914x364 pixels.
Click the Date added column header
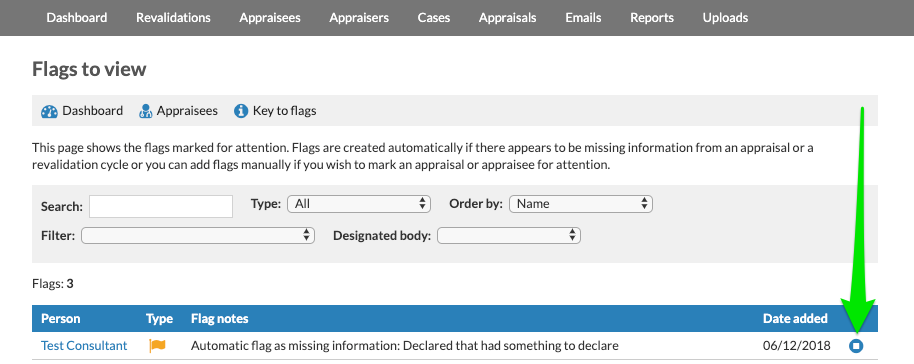click(795, 318)
